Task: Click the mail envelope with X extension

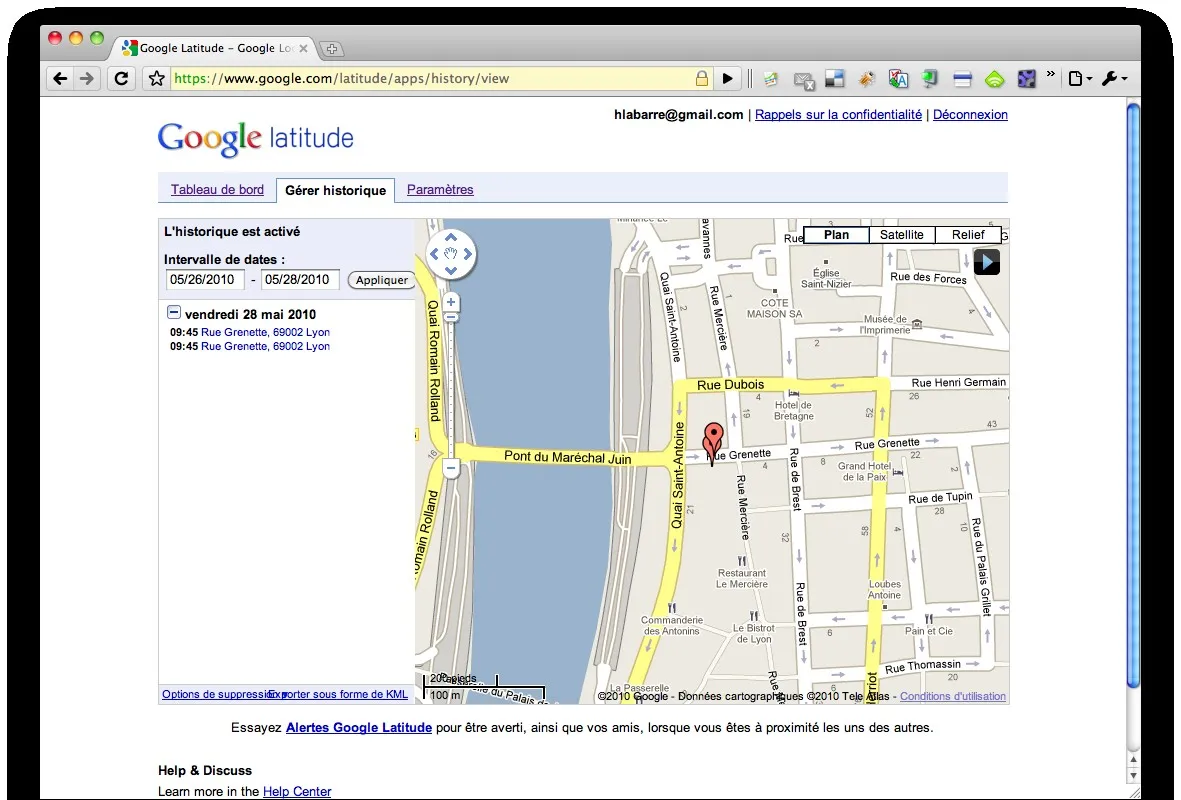Action: pyautogui.click(x=804, y=79)
